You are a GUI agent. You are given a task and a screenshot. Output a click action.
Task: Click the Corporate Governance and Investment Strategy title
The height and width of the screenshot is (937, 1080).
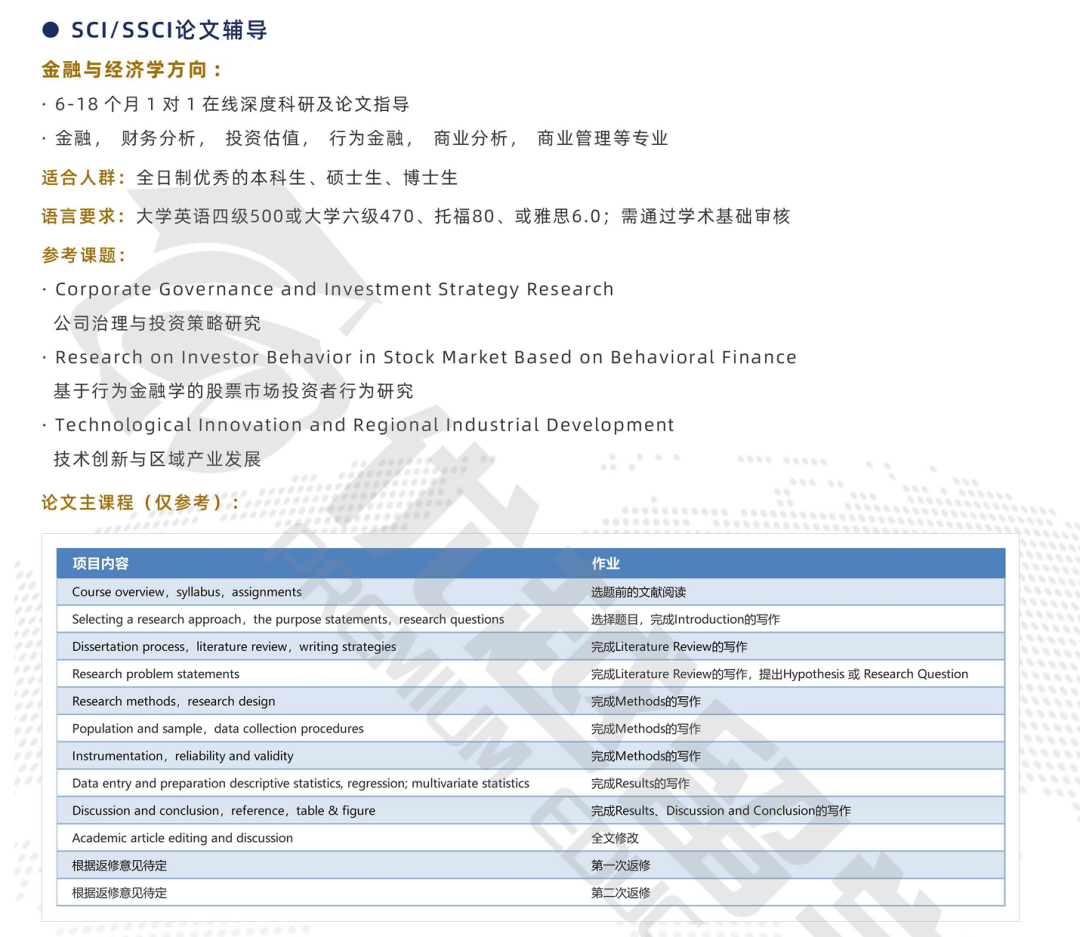click(334, 289)
